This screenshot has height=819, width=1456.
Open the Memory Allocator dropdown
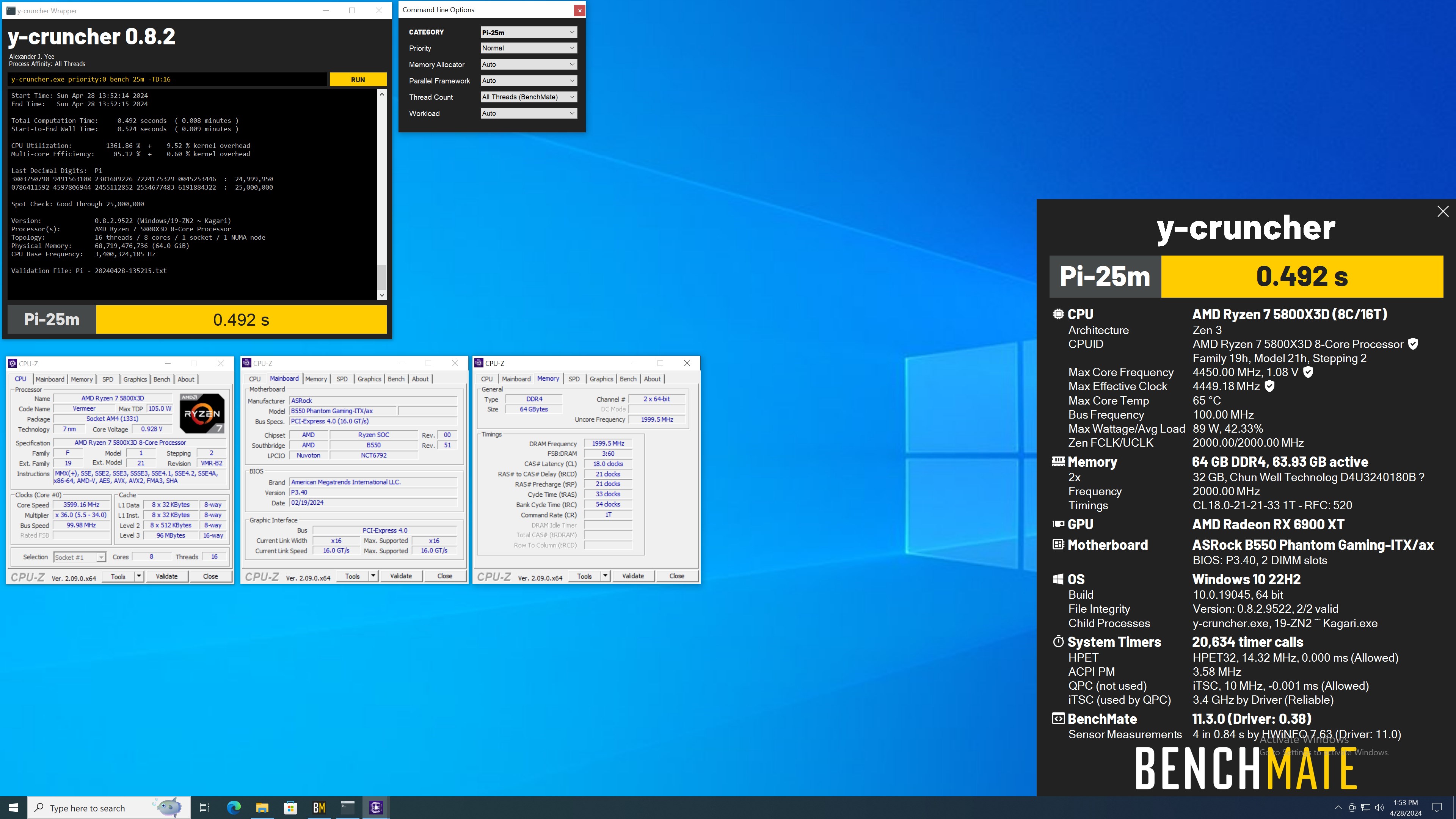pos(529,64)
